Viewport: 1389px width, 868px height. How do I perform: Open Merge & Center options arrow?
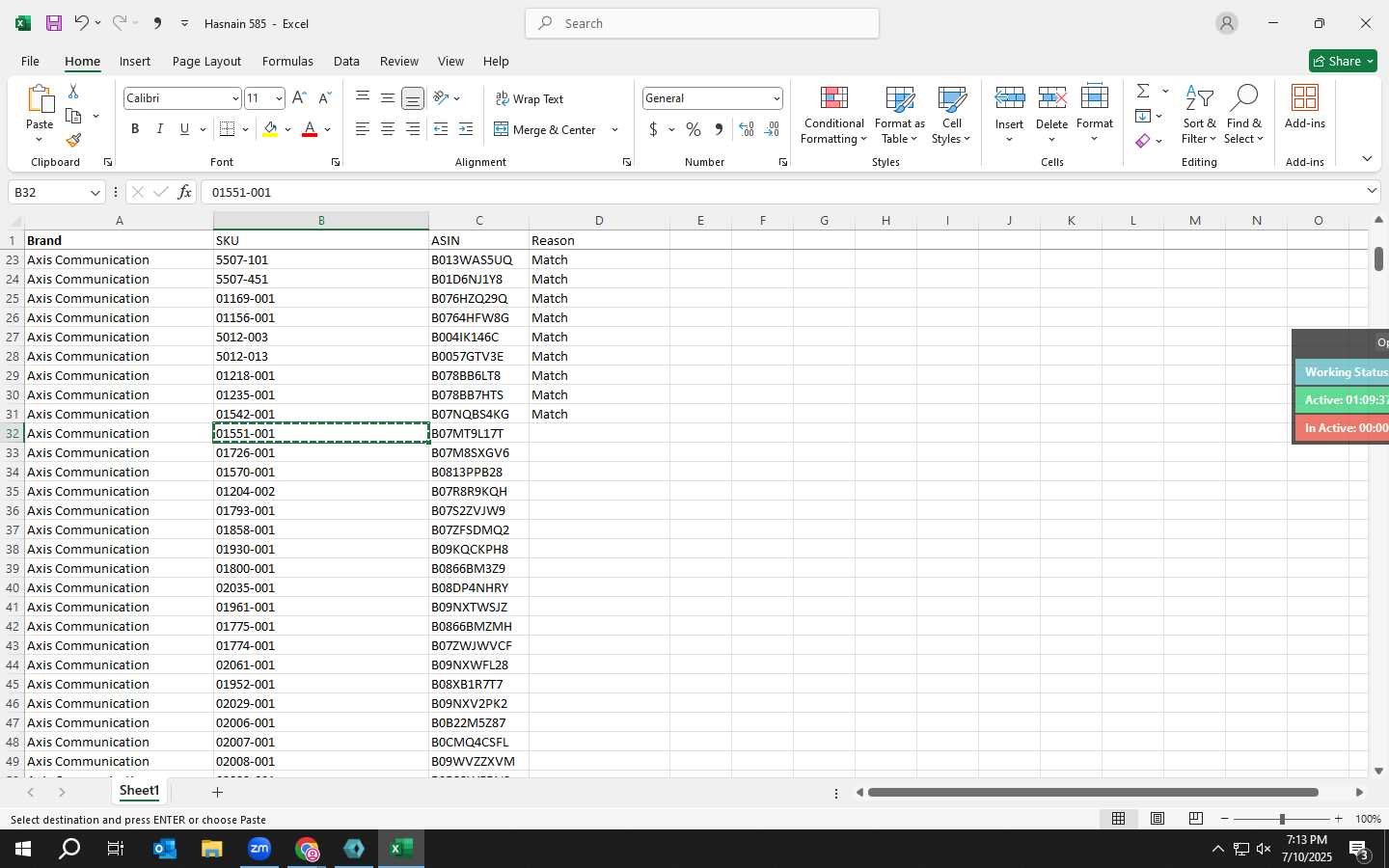pyautogui.click(x=614, y=129)
